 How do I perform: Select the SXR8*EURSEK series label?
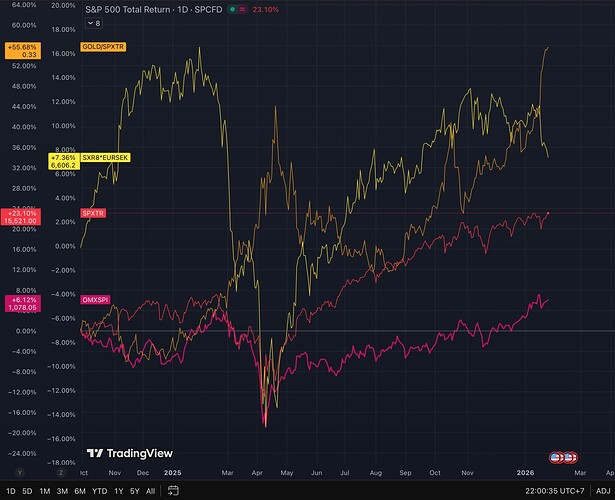pos(105,158)
